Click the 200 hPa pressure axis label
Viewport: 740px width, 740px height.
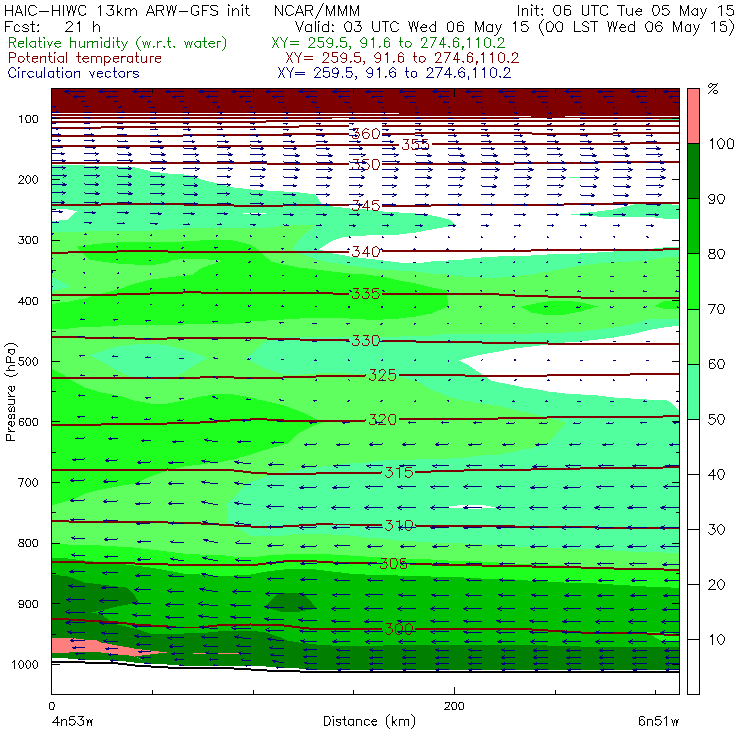click(x=28, y=179)
